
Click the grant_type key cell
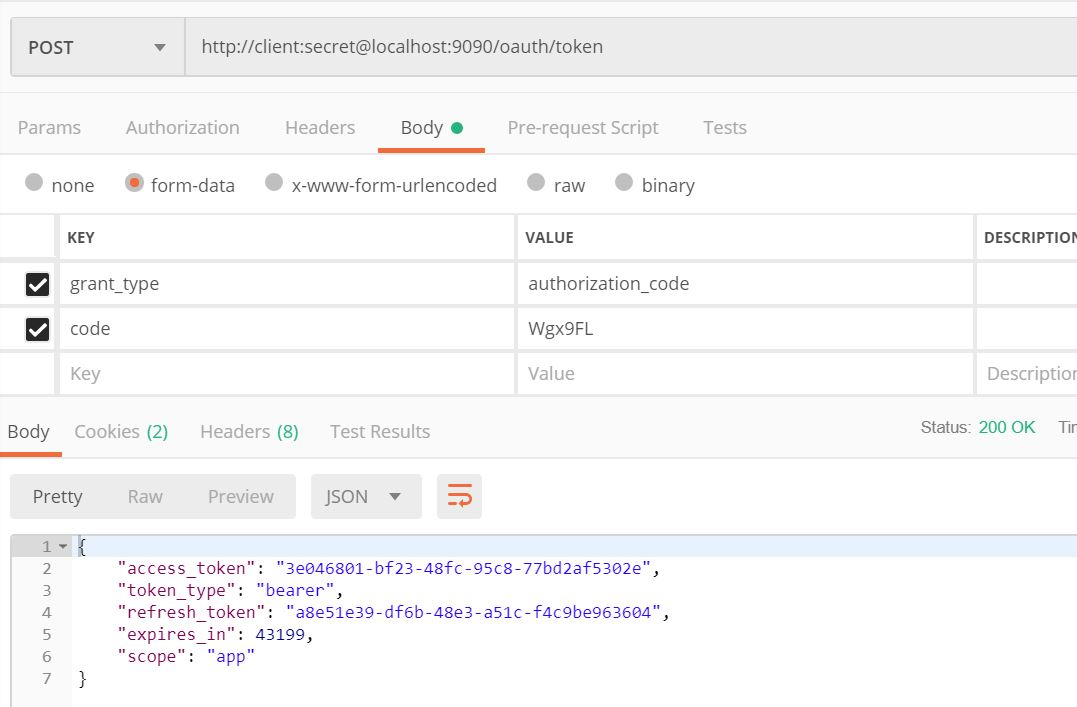pyautogui.click(x=287, y=284)
